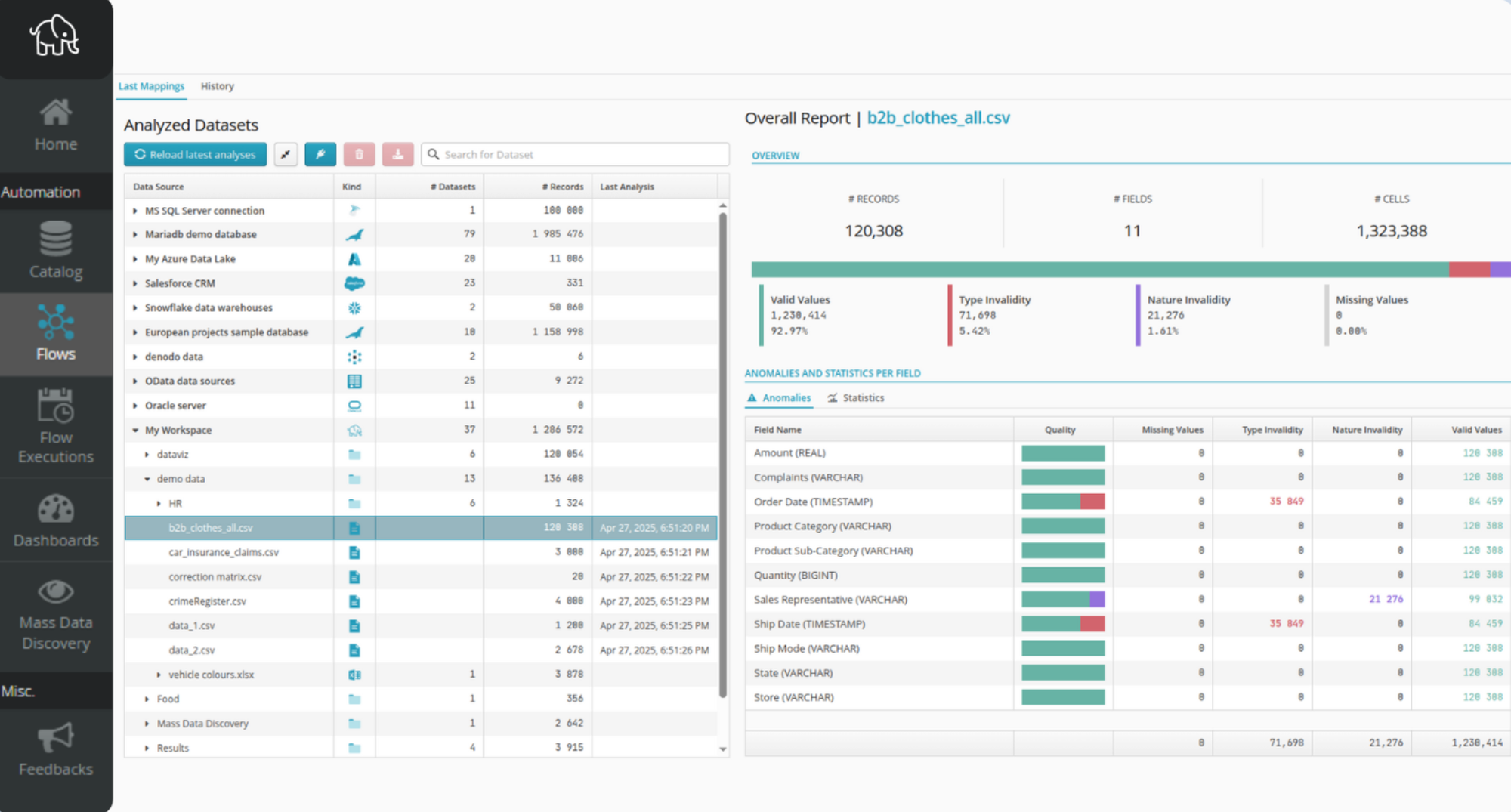Image resolution: width=1511 pixels, height=812 pixels.
Task: Click the Order Date quality bar
Action: [x=1062, y=502]
